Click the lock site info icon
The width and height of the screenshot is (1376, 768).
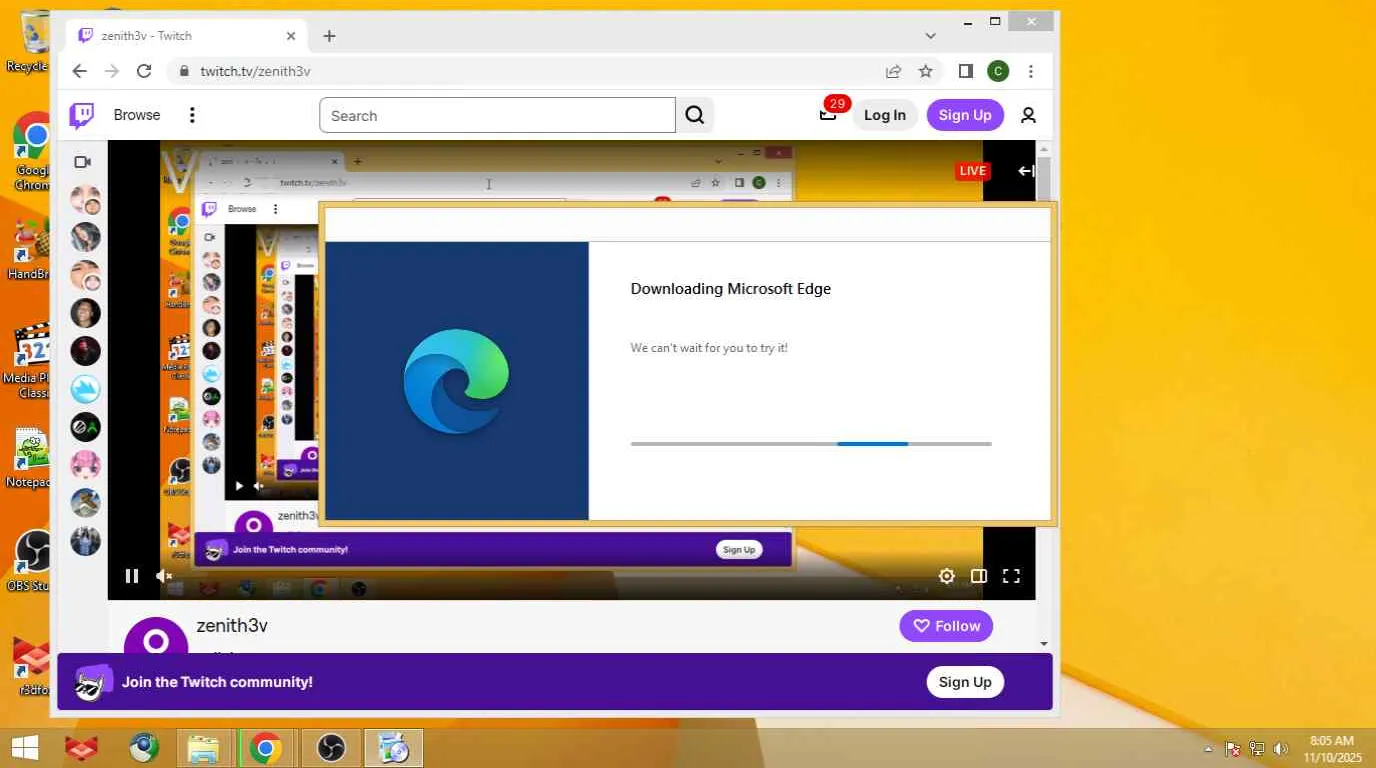183,71
